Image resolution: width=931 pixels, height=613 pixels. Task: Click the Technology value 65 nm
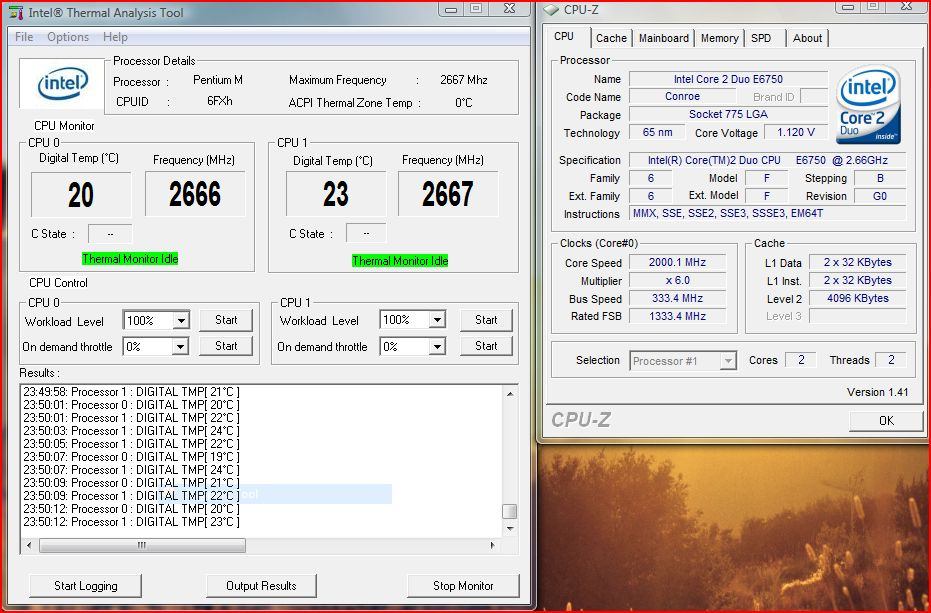click(x=657, y=132)
